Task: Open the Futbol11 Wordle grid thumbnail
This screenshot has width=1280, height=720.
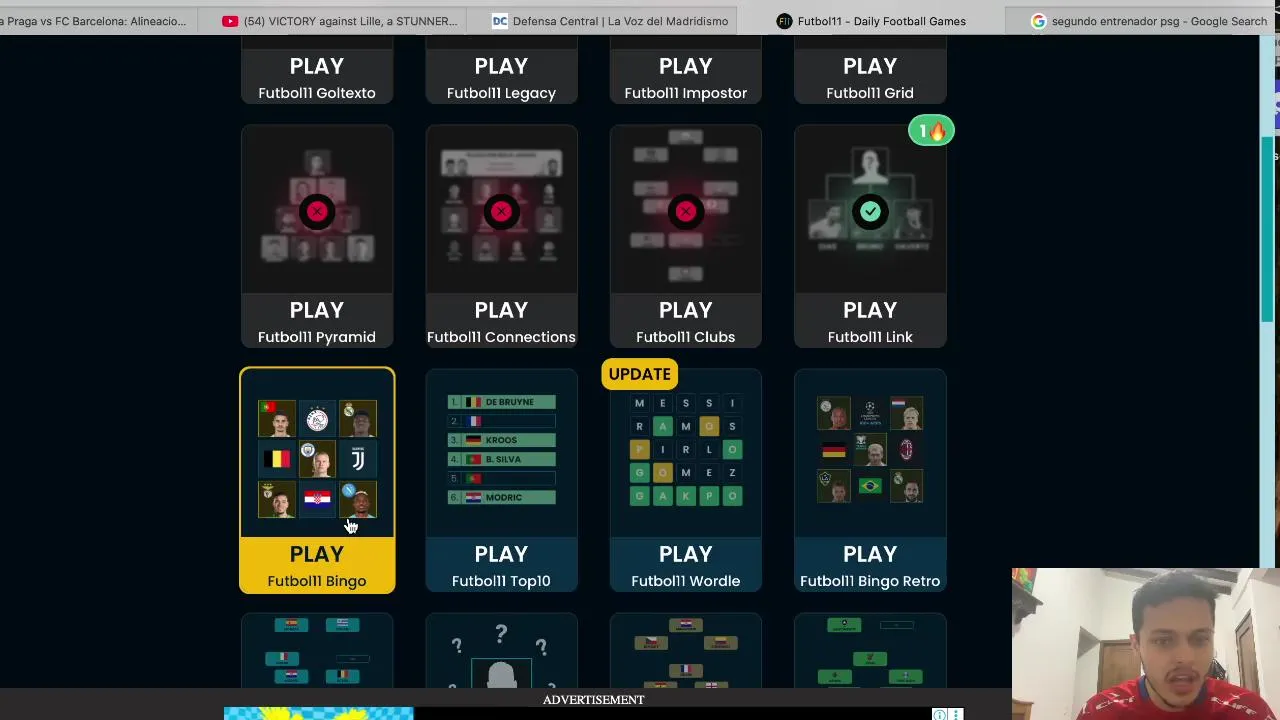Action: [x=685, y=453]
